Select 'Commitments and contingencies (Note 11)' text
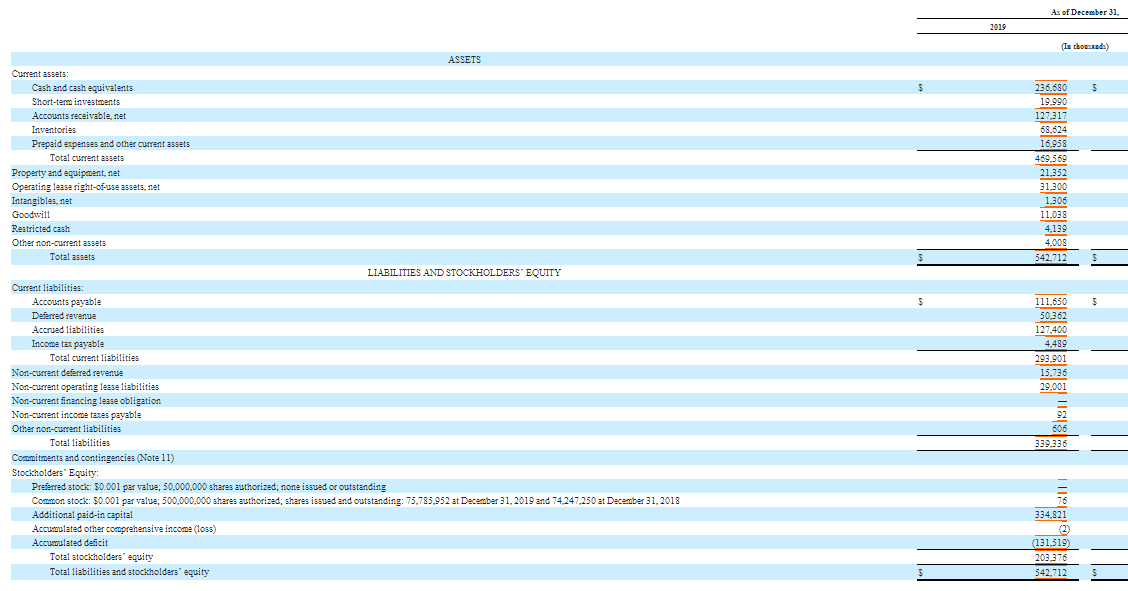The image size is (1128, 591). pyautogui.click(x=93, y=458)
